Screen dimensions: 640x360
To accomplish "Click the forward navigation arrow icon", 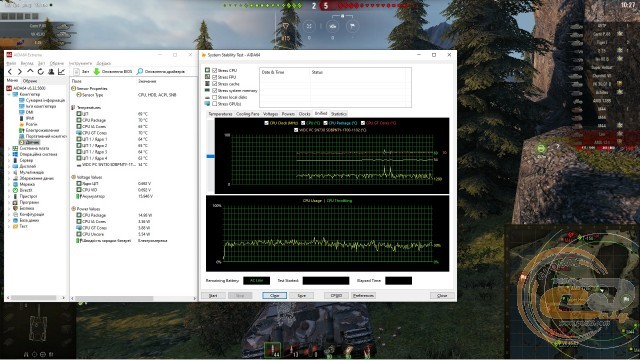I will coord(19,72).
